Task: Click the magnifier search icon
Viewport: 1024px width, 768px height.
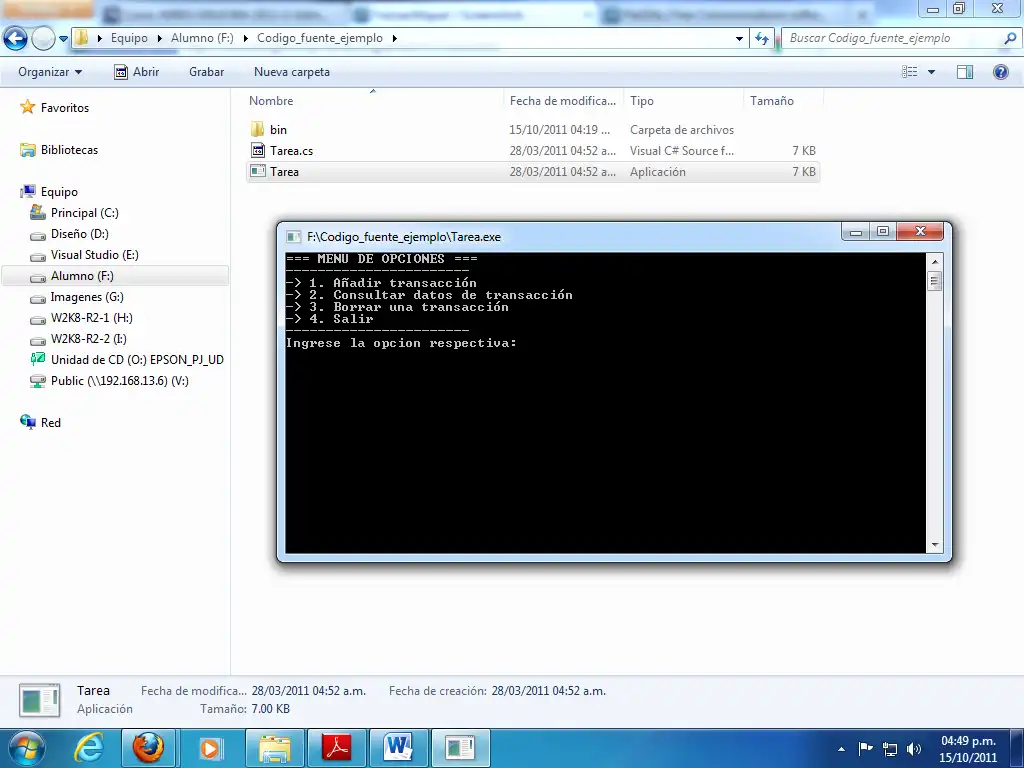Action: [x=1010, y=38]
